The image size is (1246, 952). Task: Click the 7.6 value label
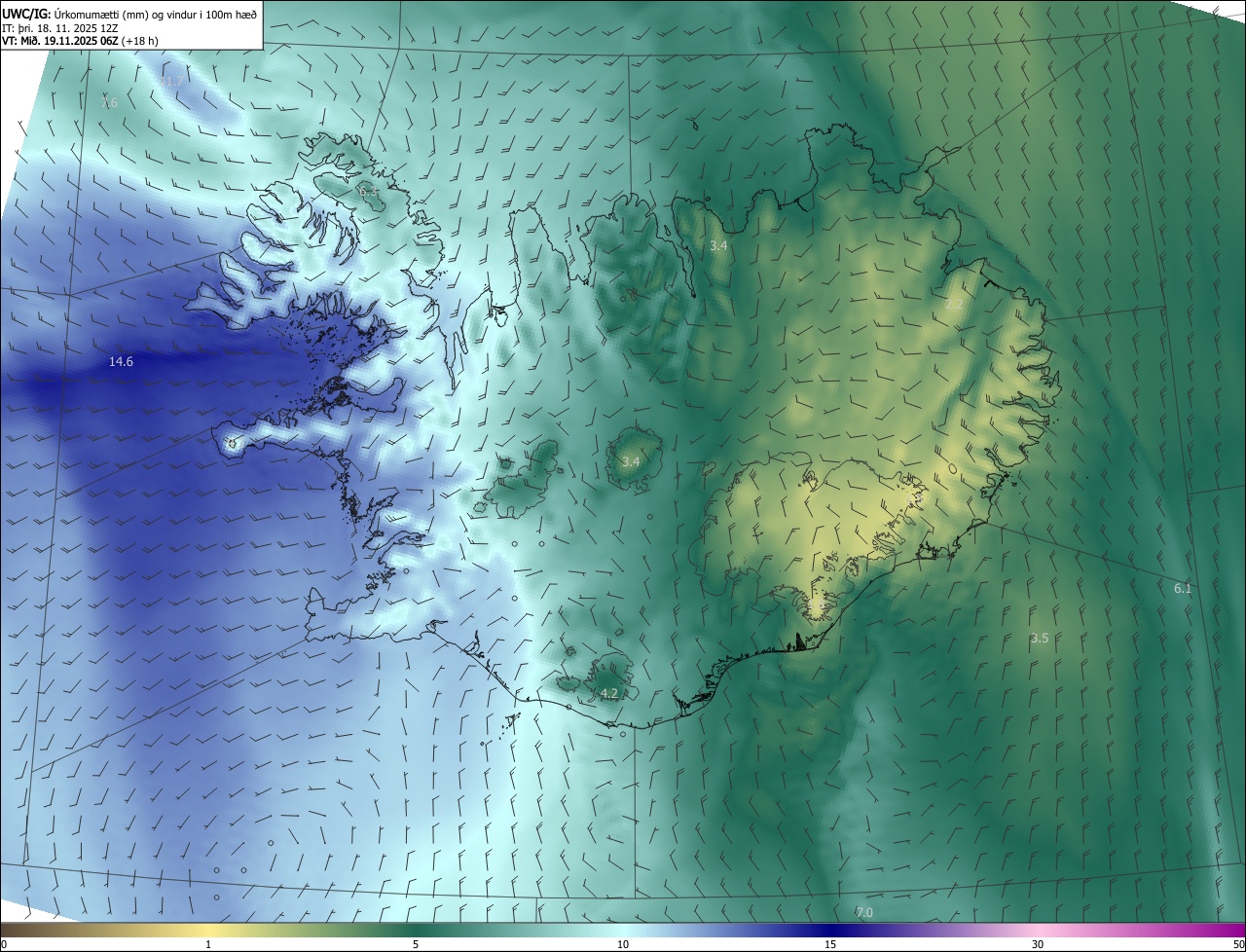click(x=109, y=102)
